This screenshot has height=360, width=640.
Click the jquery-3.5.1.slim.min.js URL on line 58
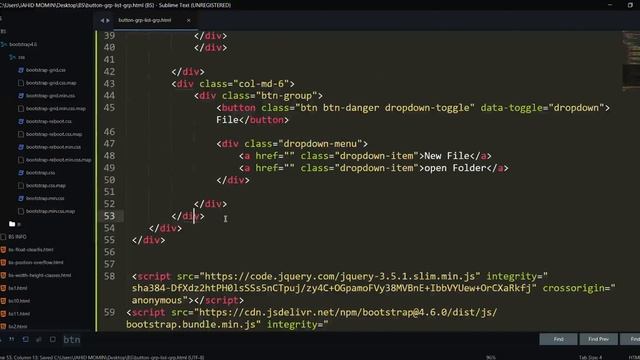point(340,276)
